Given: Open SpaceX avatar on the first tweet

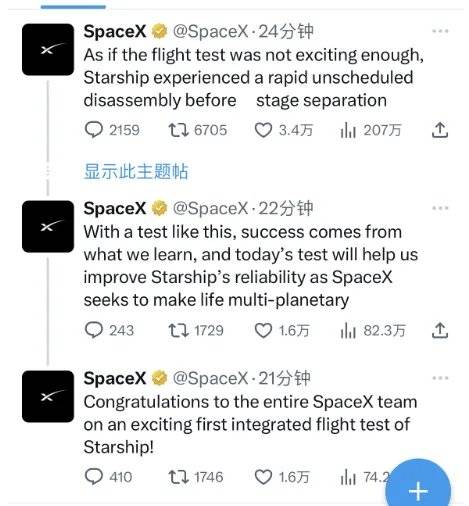Looking at the screenshot, I should pos(48,49).
